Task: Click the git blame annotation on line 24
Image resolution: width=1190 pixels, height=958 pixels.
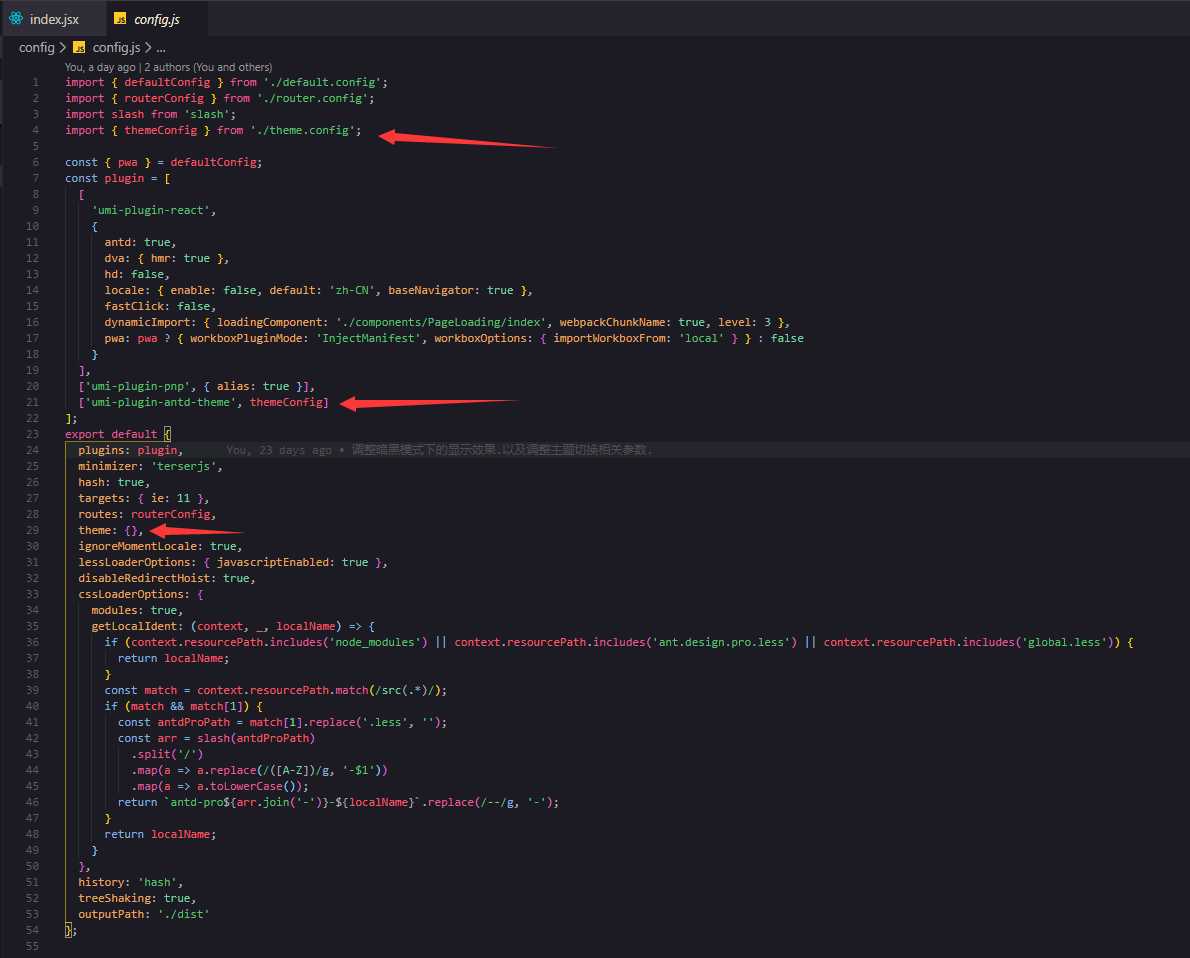Action: (x=439, y=450)
